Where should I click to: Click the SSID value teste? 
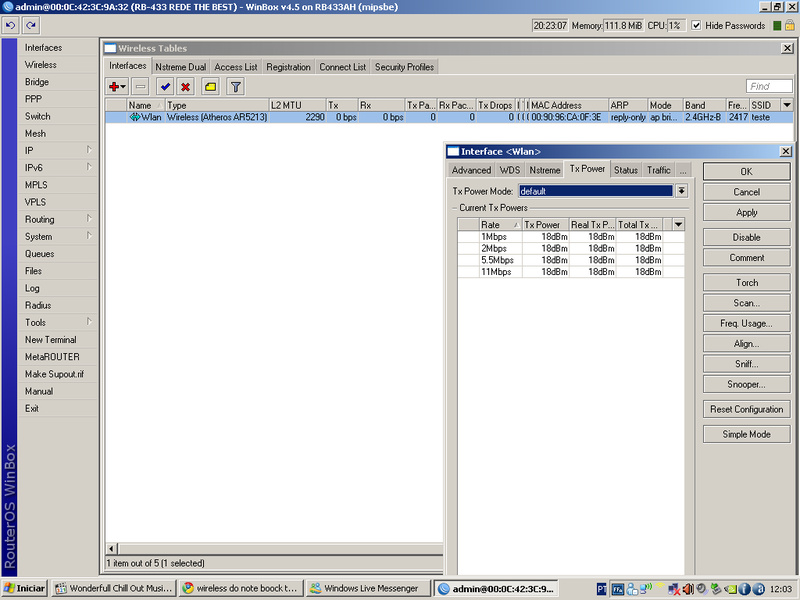coord(760,117)
